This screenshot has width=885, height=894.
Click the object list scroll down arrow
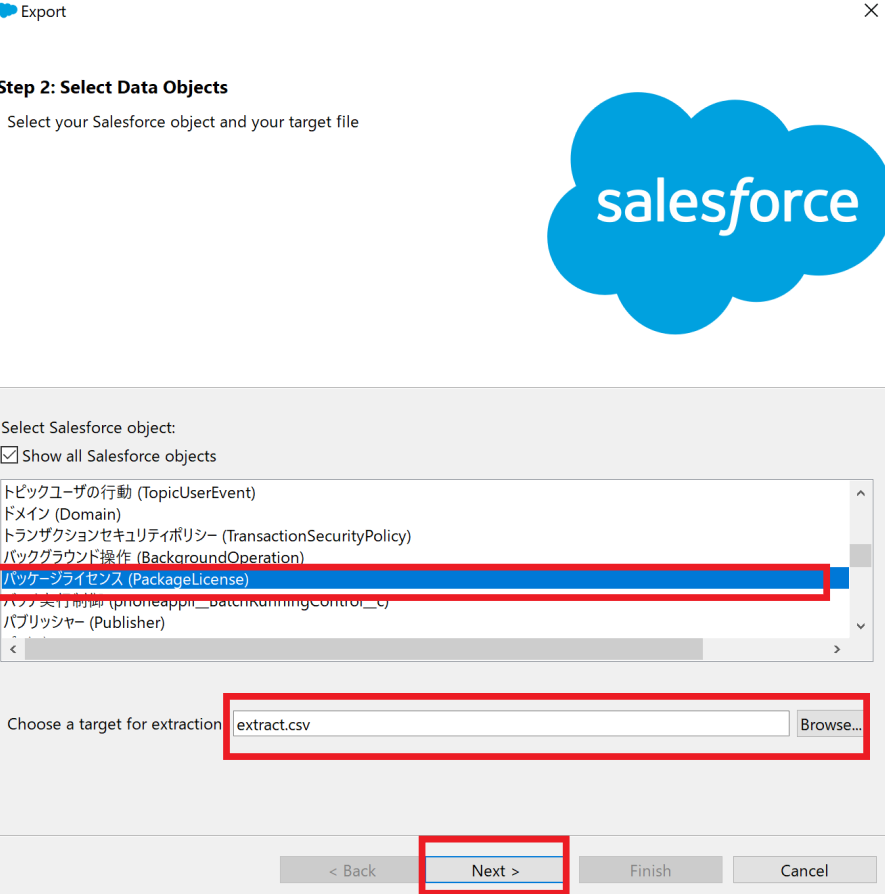pyautogui.click(x=860, y=626)
